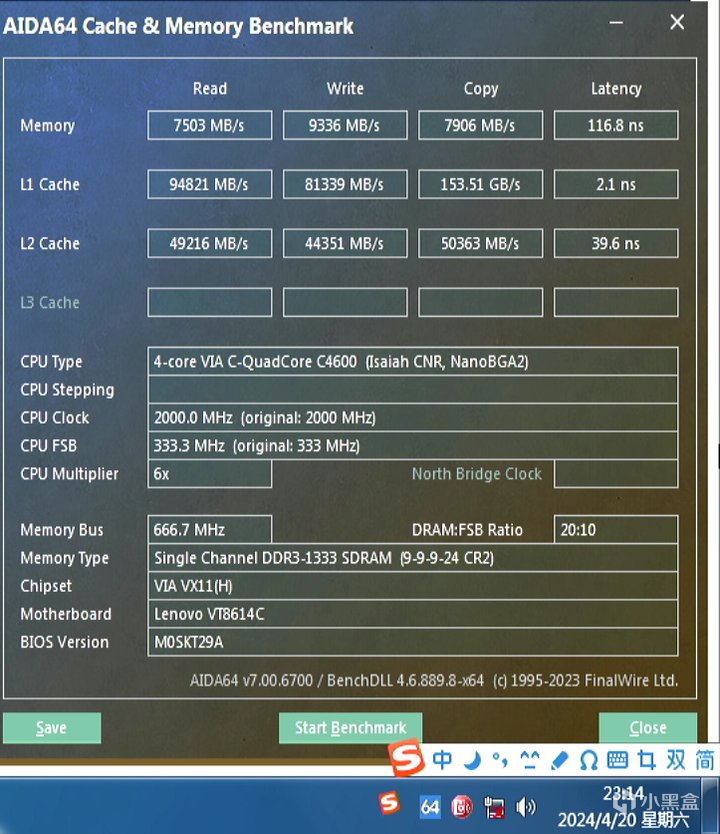Screen dimensions: 720x834
Task: Switch simplified/traditional with the 简 icon
Action: (x=705, y=760)
